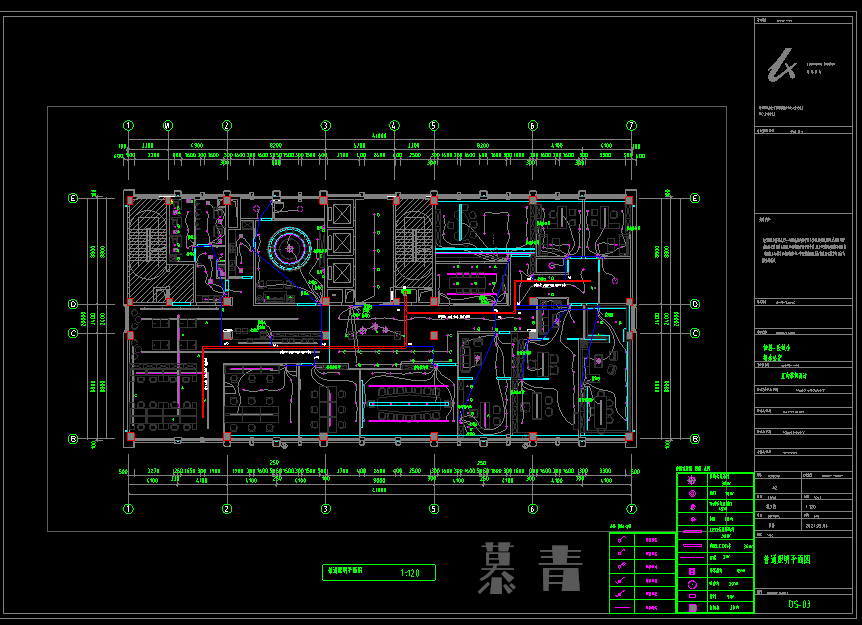Click grid axis bubble E on left side
The image size is (862, 625).
pyautogui.click(x=73, y=198)
